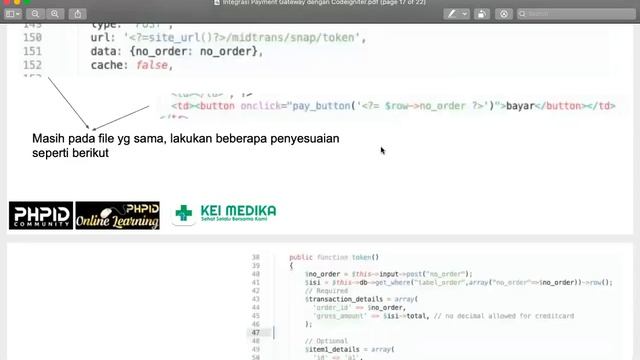The image size is (640, 360).
Task: Click '$transaction_details = array(' line
Action: coord(361,299)
